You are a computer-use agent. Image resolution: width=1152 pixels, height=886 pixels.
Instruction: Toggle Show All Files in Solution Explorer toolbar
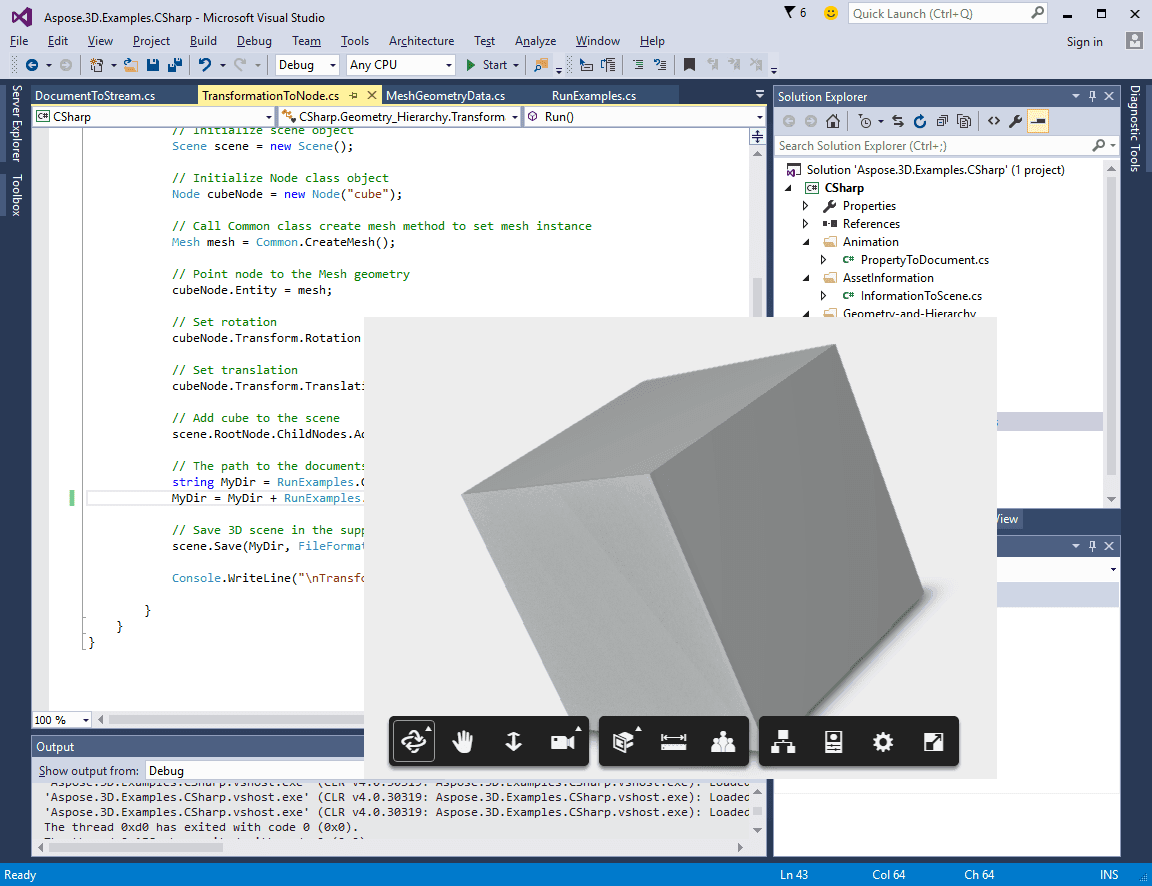pyautogui.click(x=964, y=121)
